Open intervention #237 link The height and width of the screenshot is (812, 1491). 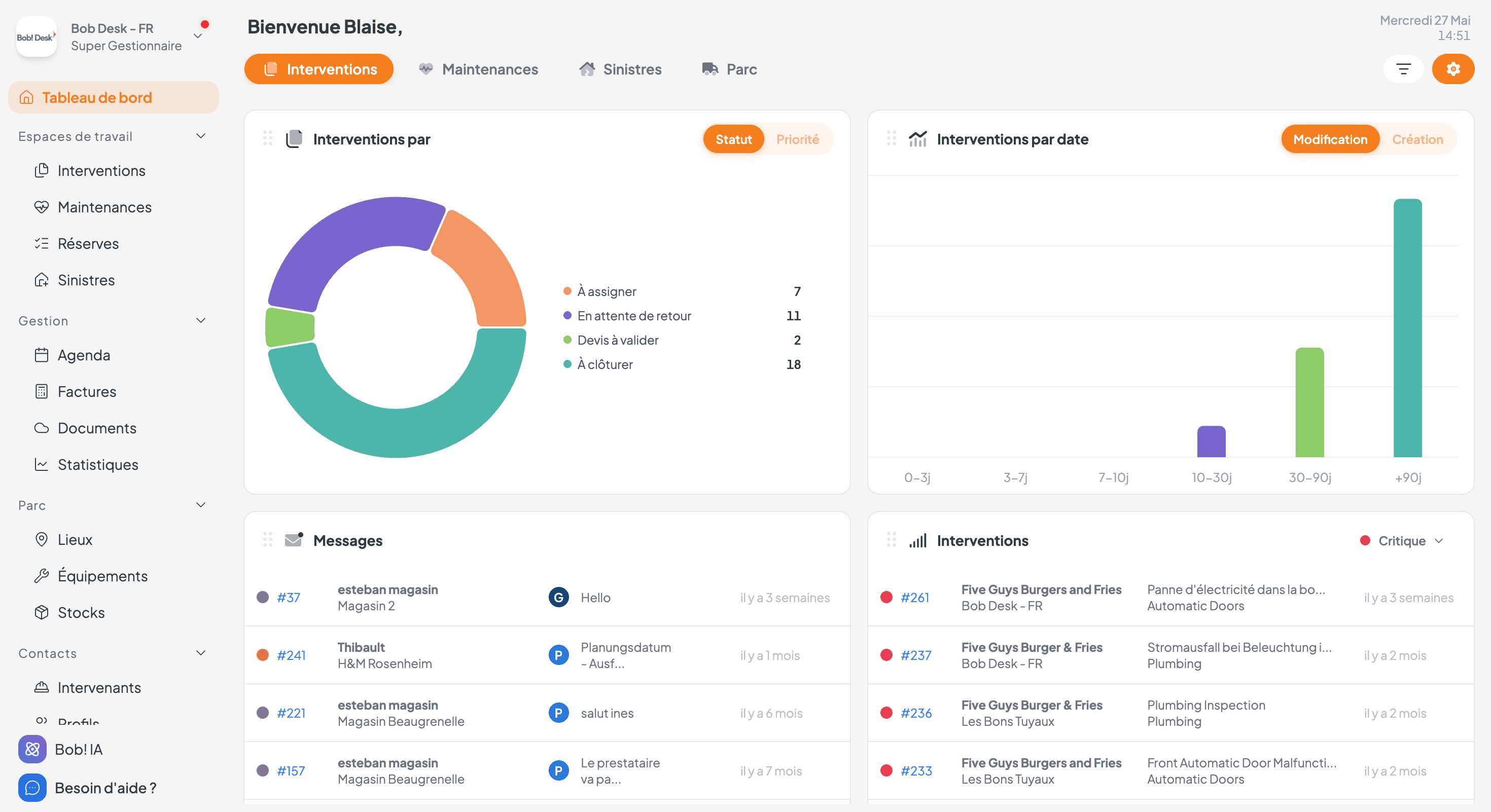tap(916, 655)
